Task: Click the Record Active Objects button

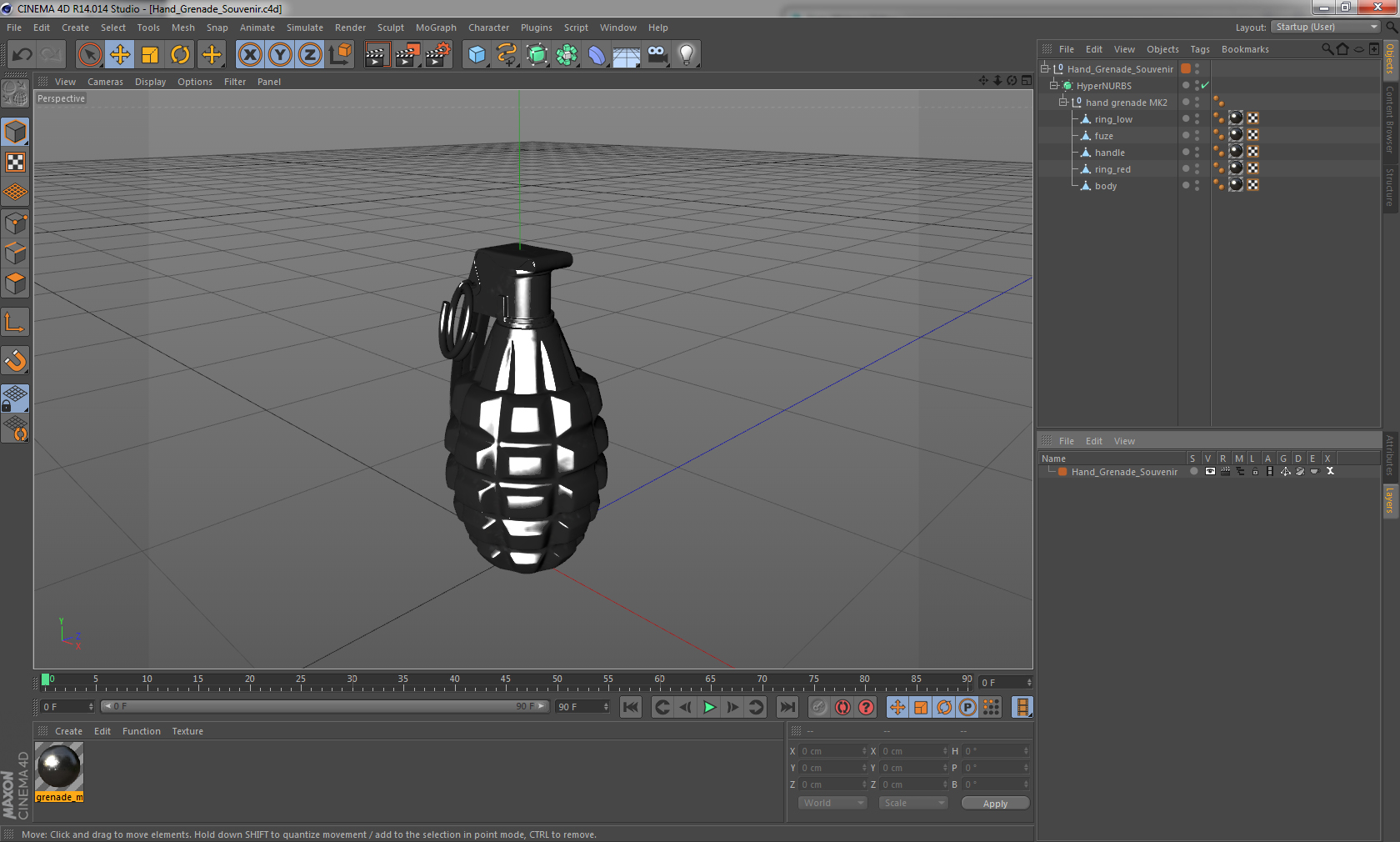Action: pos(819,707)
